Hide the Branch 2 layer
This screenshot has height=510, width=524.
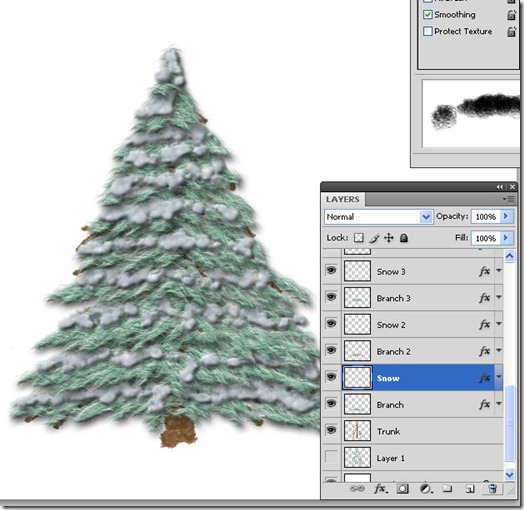point(331,350)
